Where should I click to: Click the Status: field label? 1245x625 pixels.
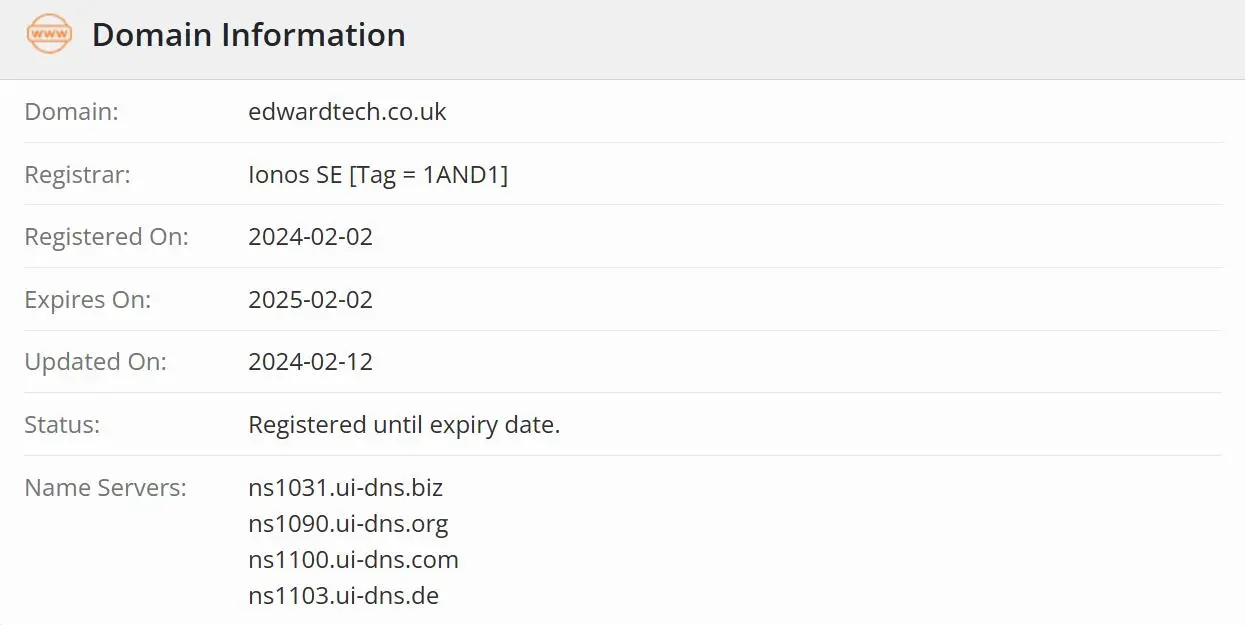coord(62,425)
